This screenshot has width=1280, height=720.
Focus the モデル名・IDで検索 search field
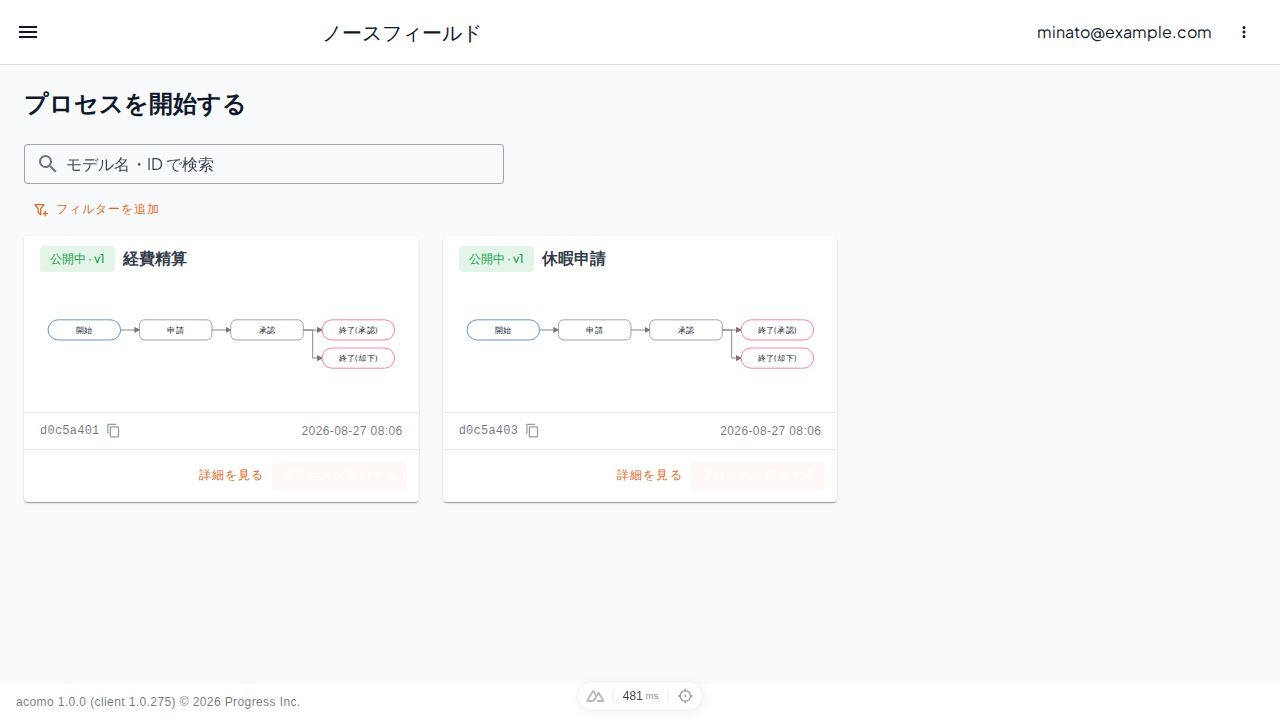(264, 164)
